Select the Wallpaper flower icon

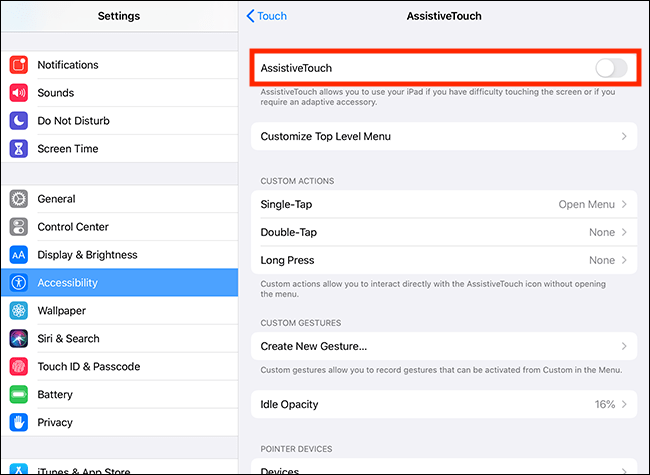coord(19,310)
